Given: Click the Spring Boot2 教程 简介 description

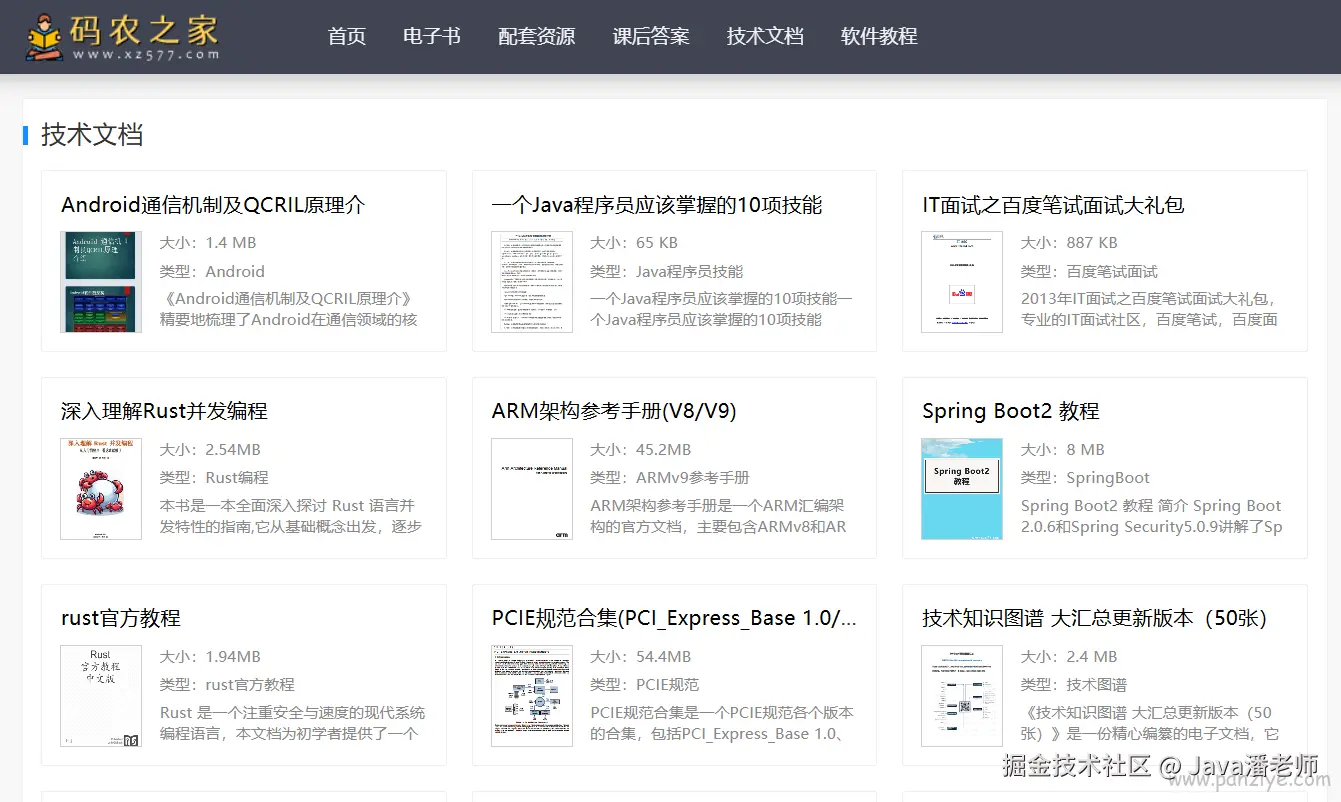Looking at the screenshot, I should (1151, 516).
